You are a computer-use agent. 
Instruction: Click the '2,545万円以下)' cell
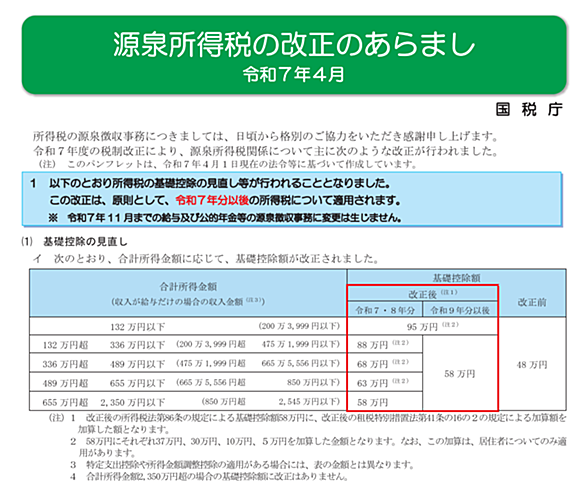click(x=309, y=402)
